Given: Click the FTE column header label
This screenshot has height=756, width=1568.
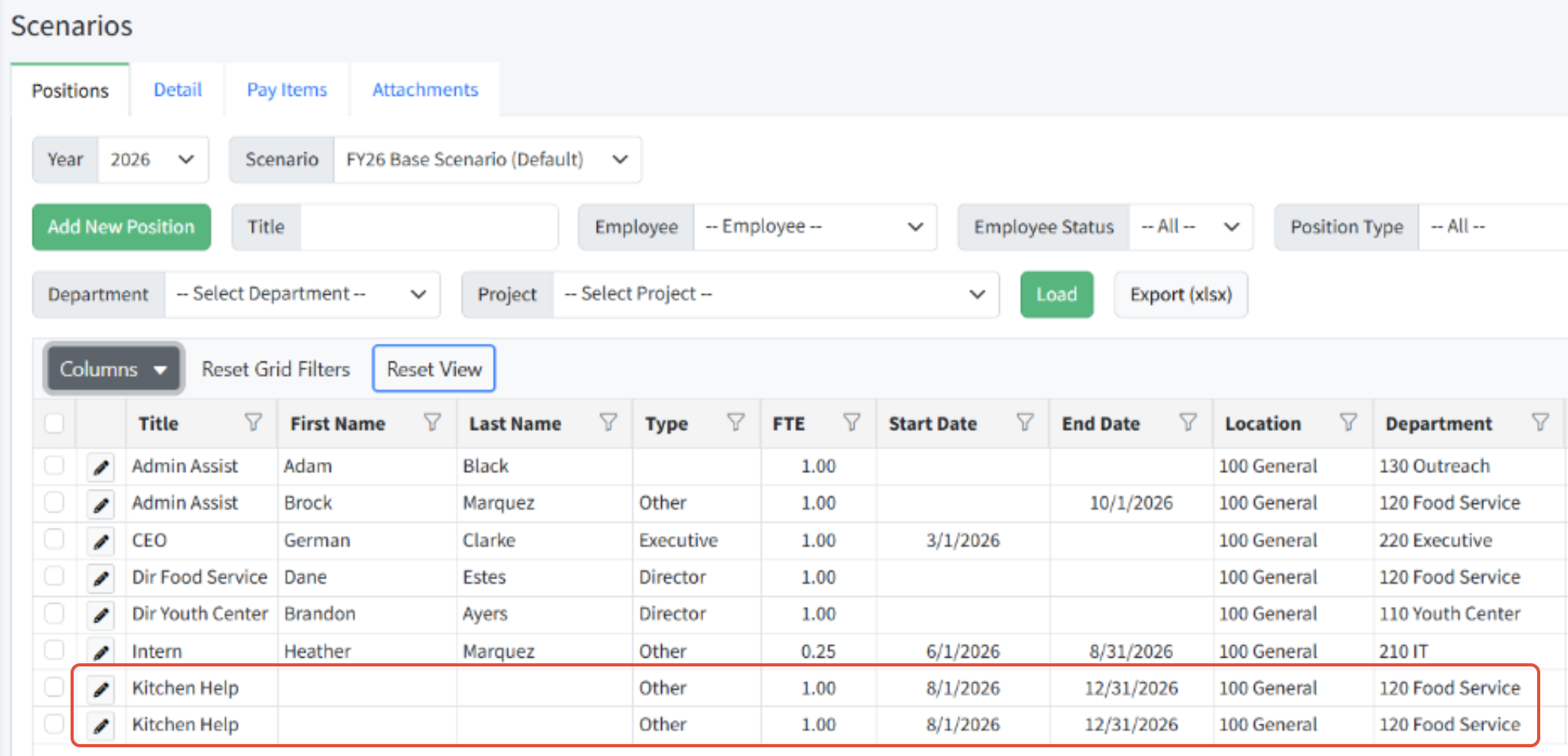Looking at the screenshot, I should tap(789, 423).
